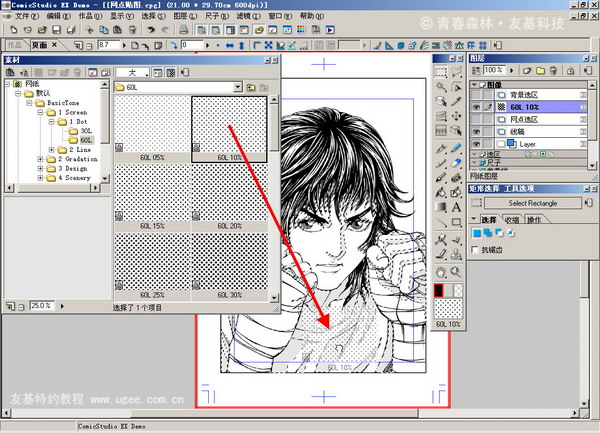Select the line tool in toolbox
The height and width of the screenshot is (434, 600).
tap(440, 222)
